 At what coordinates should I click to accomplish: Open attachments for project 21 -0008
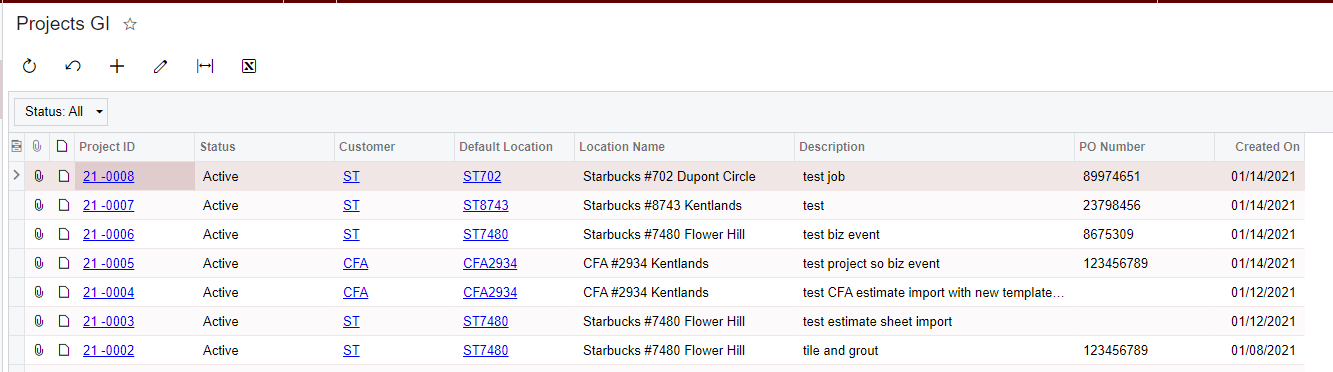pyautogui.click(x=38, y=177)
